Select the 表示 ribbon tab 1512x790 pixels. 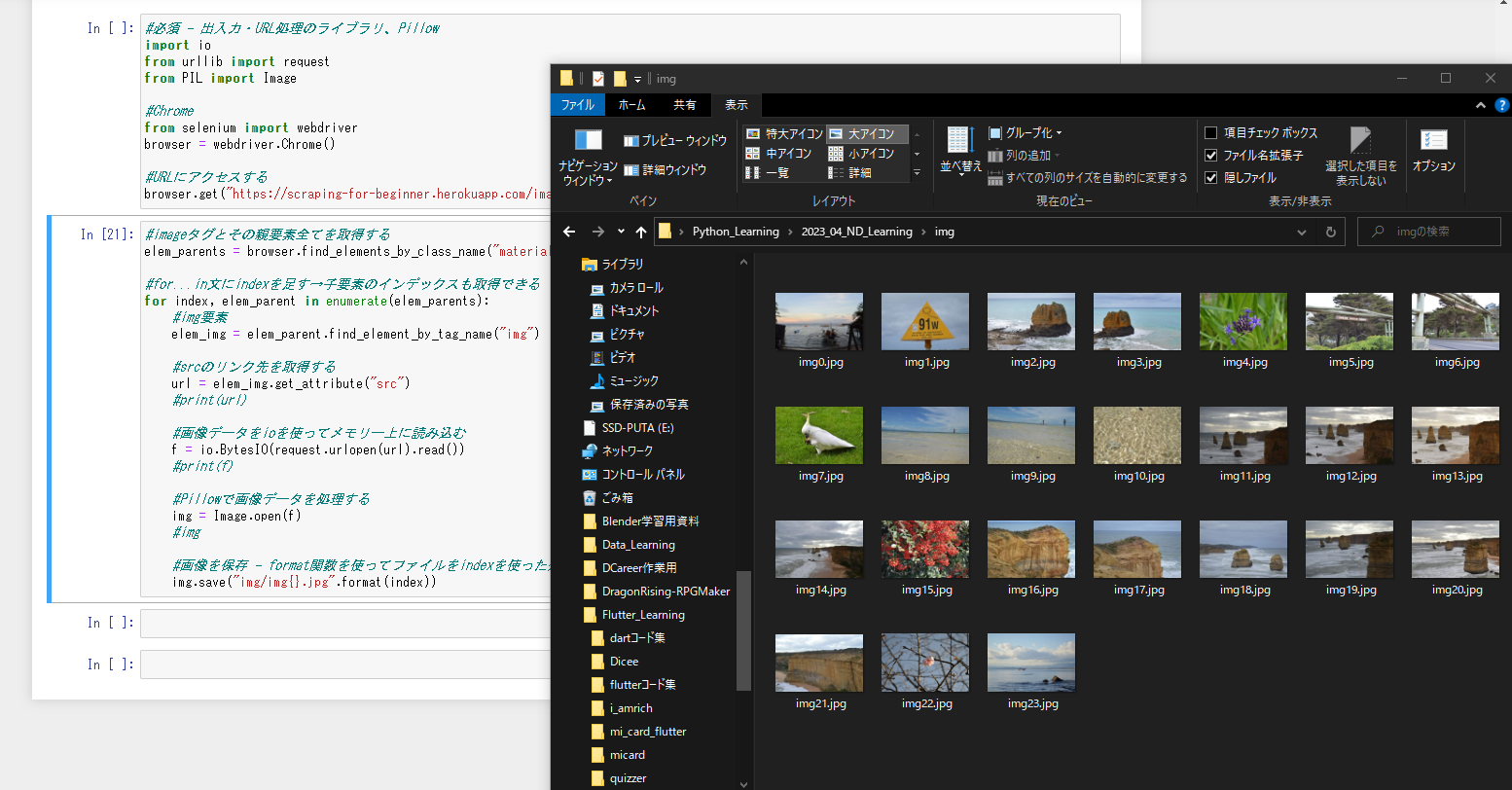(737, 105)
